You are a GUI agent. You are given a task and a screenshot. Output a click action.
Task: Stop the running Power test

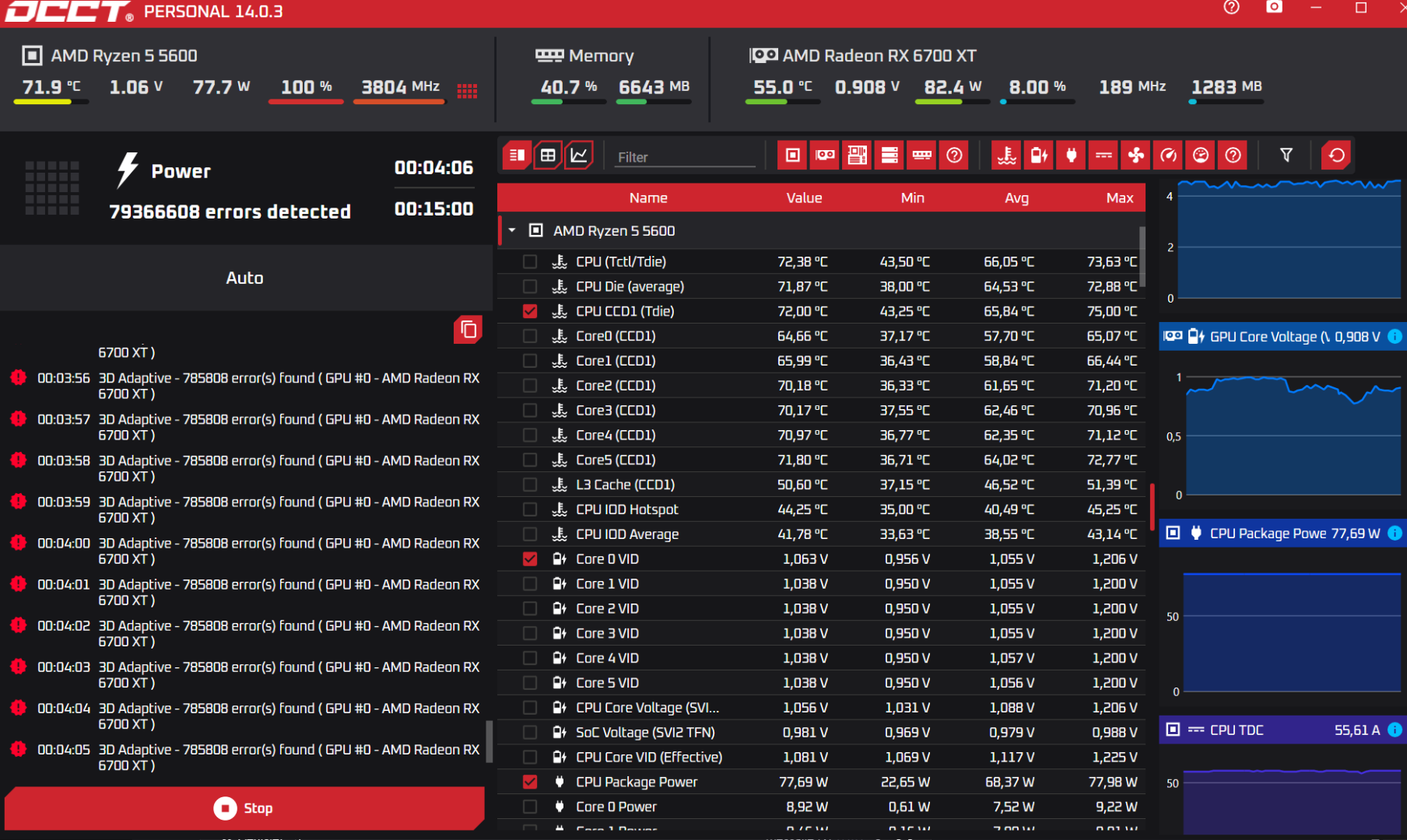tap(244, 808)
